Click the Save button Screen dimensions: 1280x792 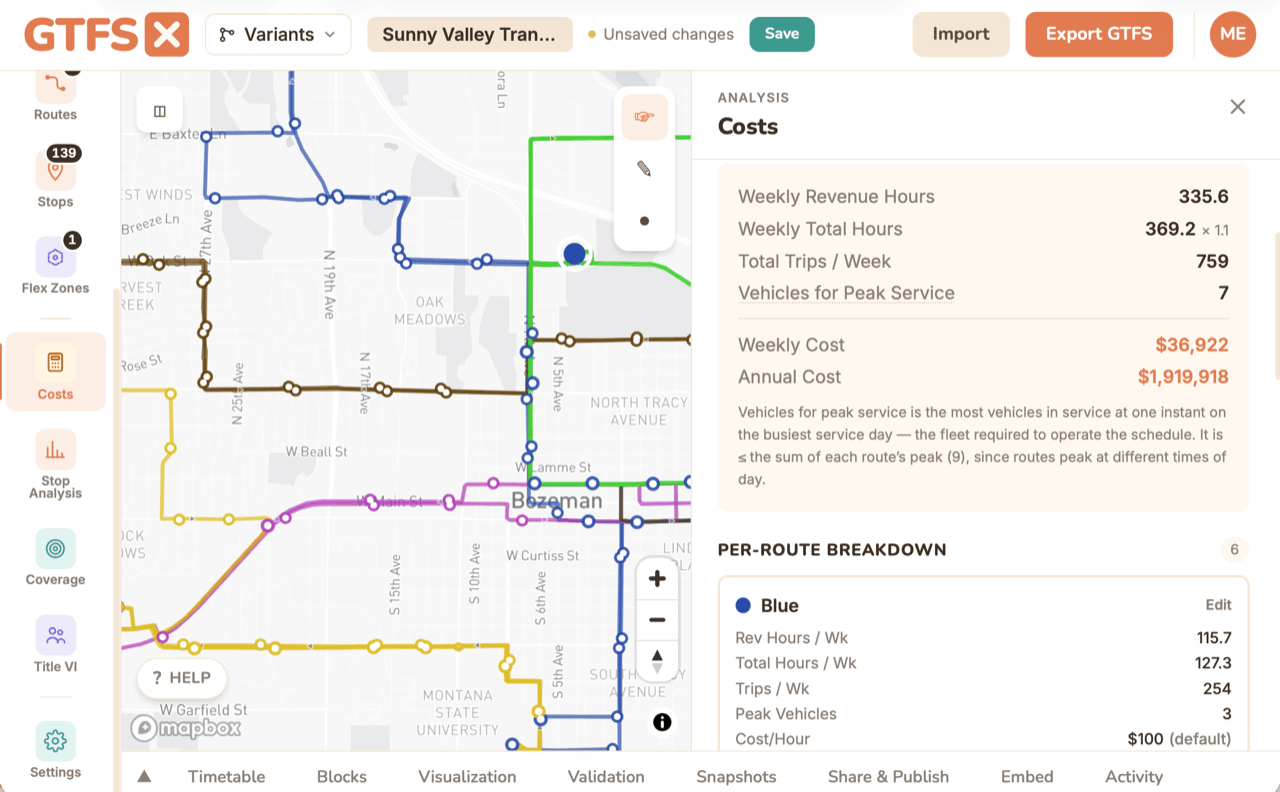point(782,34)
